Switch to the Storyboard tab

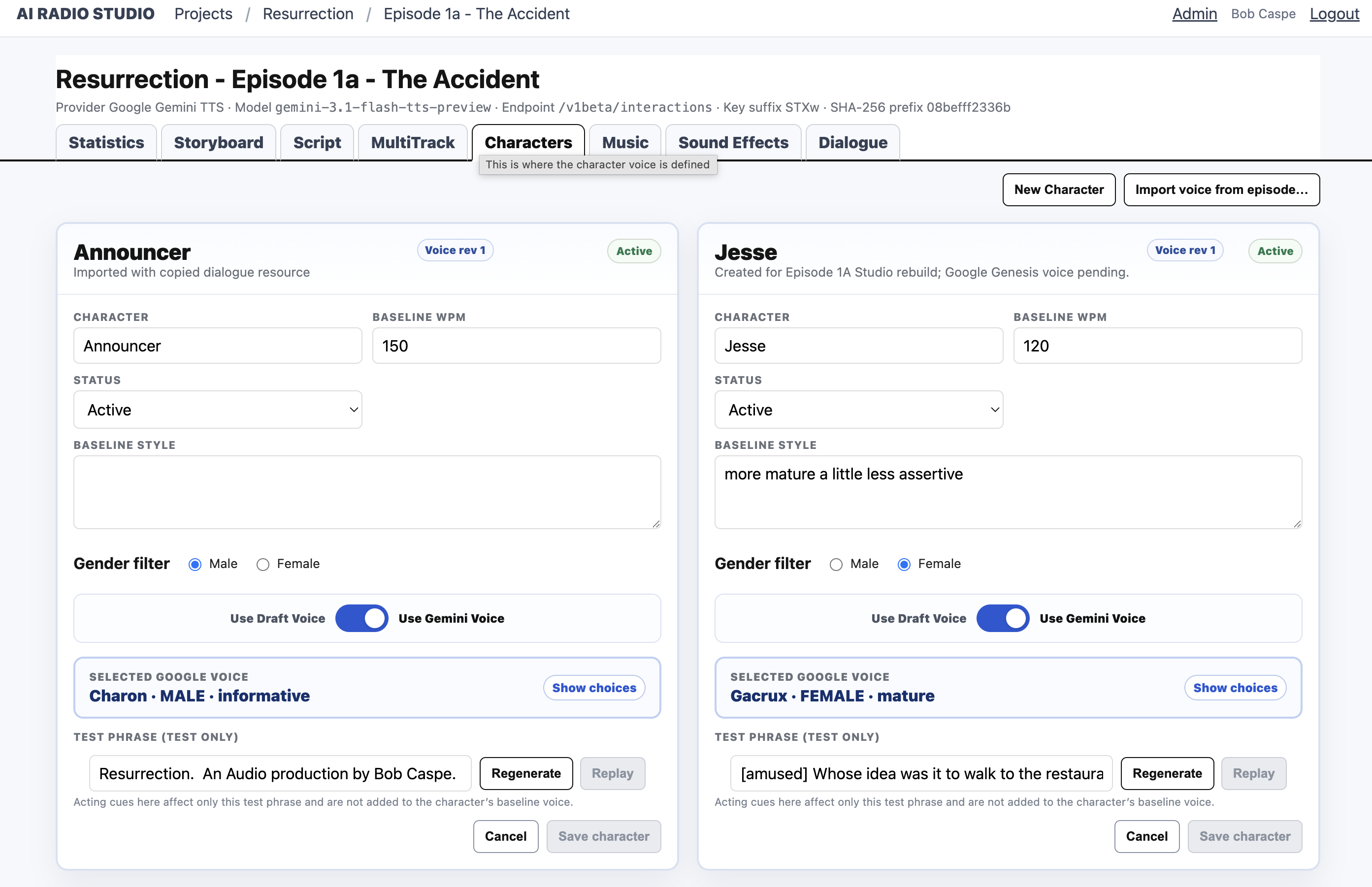point(218,142)
